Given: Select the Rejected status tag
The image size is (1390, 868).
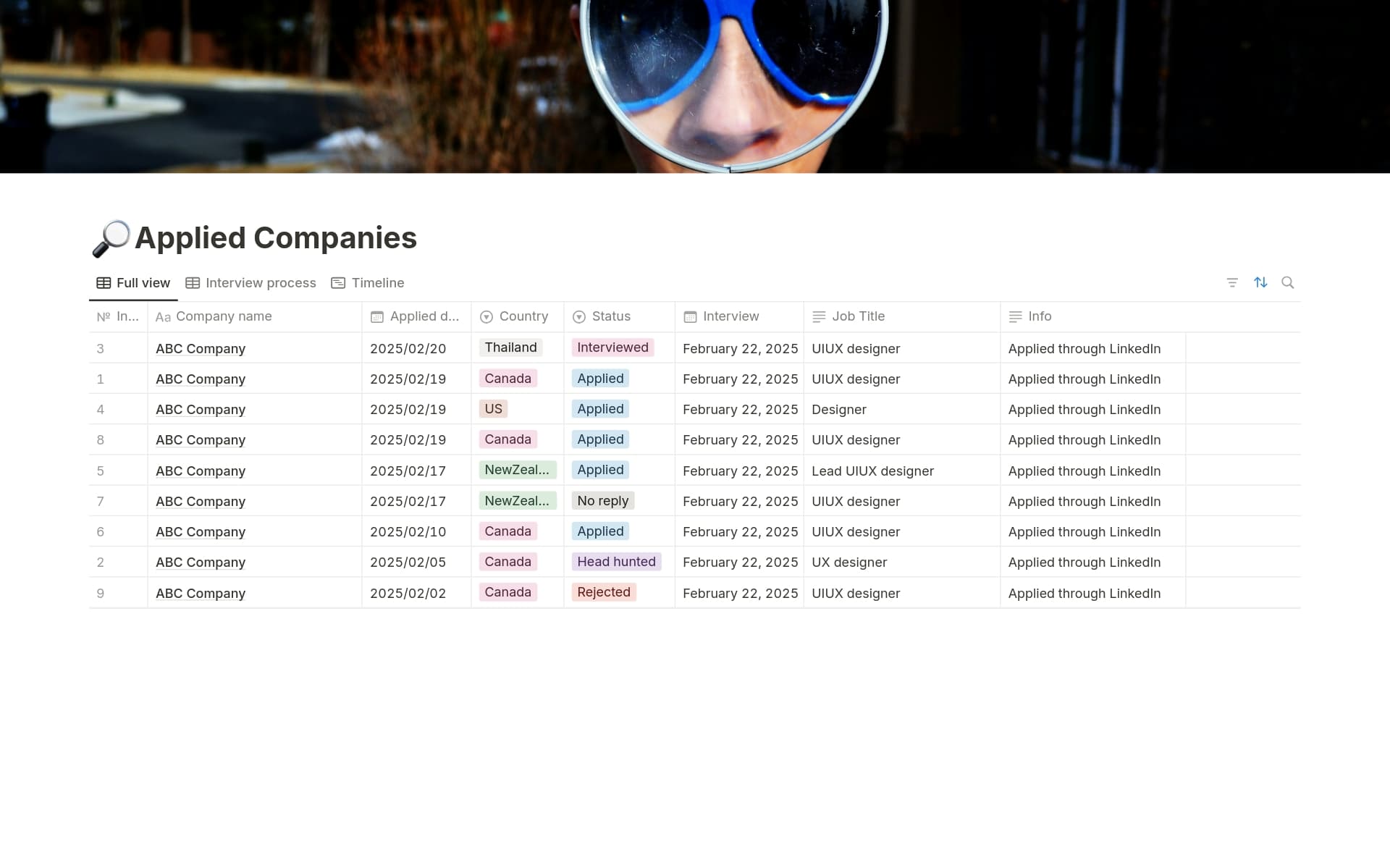Looking at the screenshot, I should (604, 592).
